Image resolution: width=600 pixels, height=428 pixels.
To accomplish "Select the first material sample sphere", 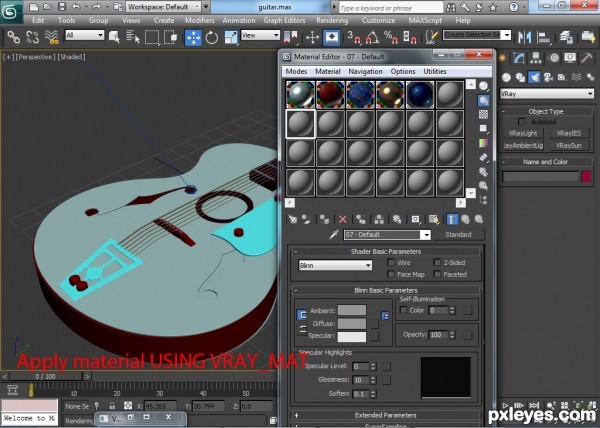I will 300,94.
